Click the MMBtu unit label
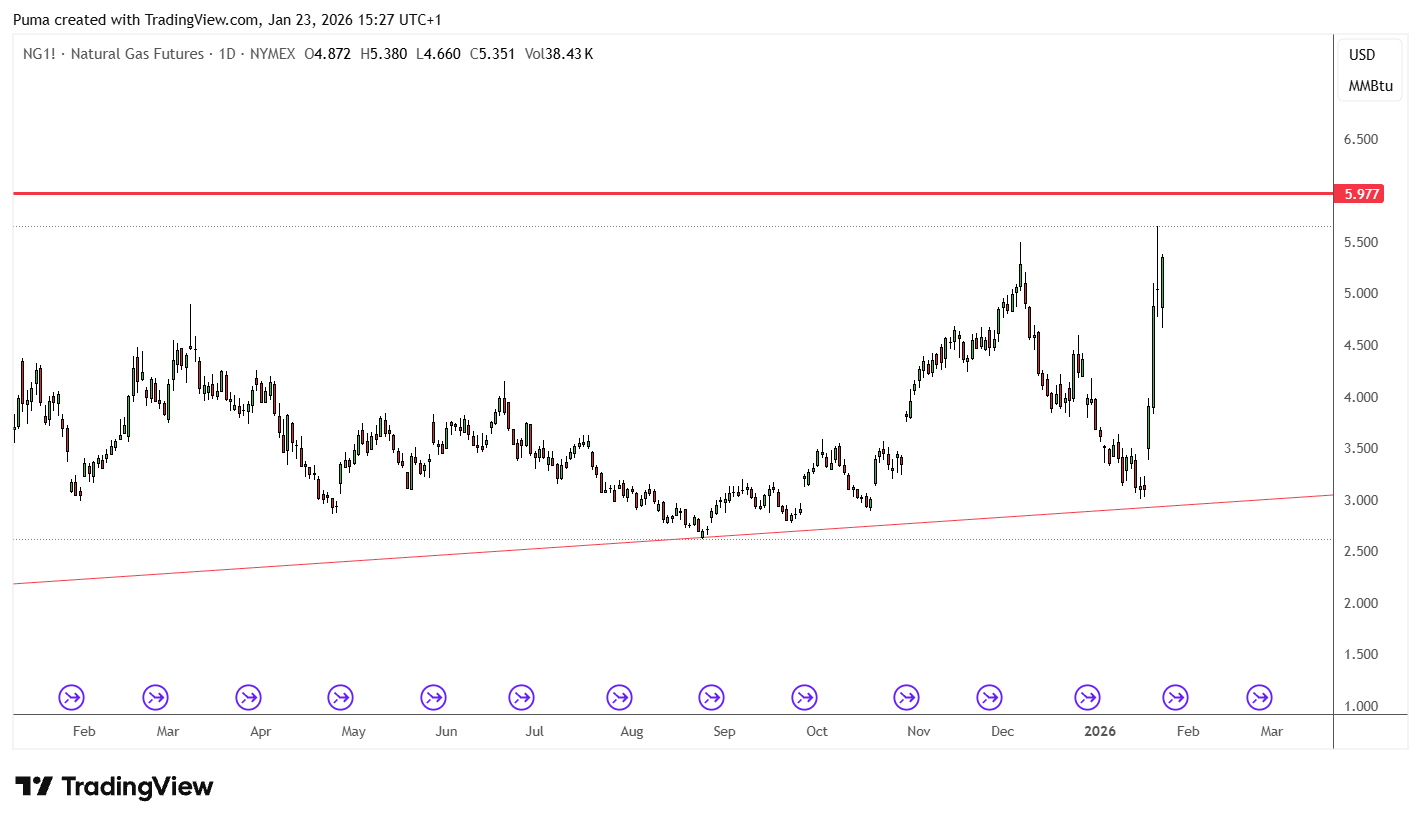 (x=1370, y=86)
